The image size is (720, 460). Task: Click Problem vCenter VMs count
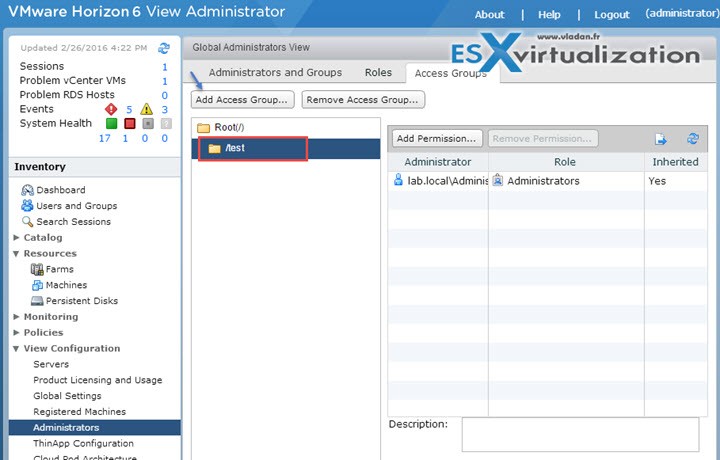165,81
